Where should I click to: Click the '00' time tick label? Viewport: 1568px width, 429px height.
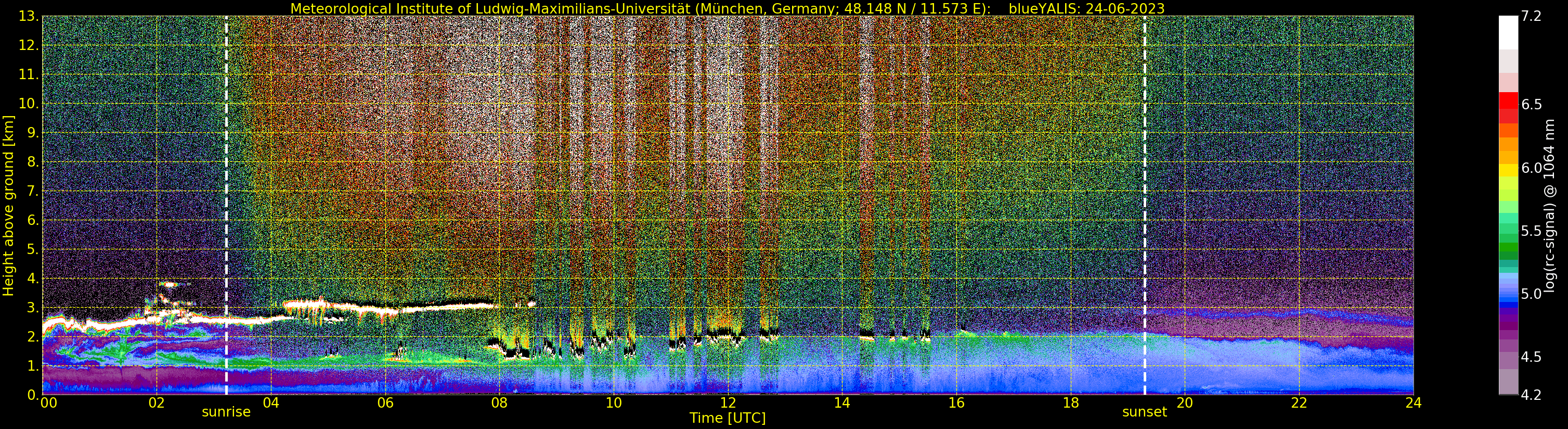pyautogui.click(x=49, y=403)
